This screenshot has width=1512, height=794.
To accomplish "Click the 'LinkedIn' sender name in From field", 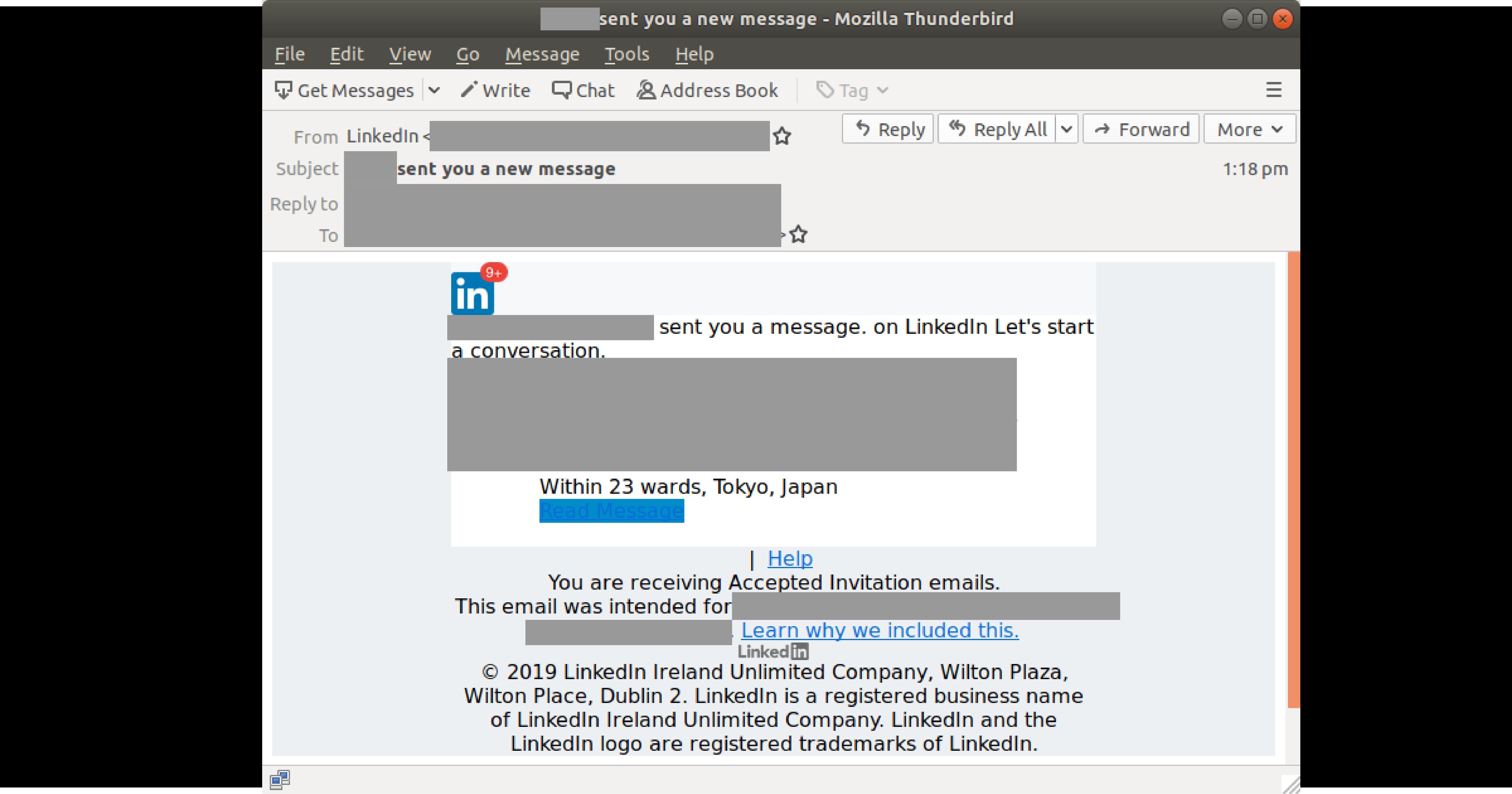I will click(x=382, y=136).
